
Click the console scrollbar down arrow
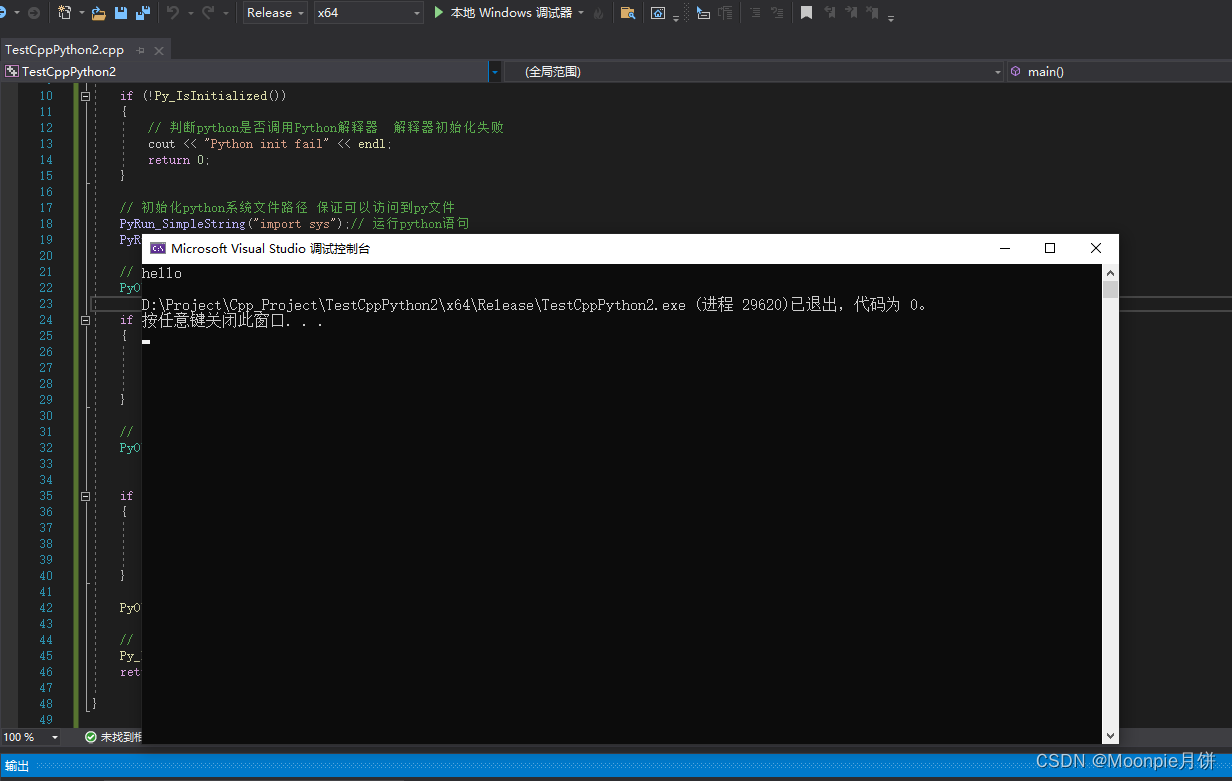[x=1110, y=736]
